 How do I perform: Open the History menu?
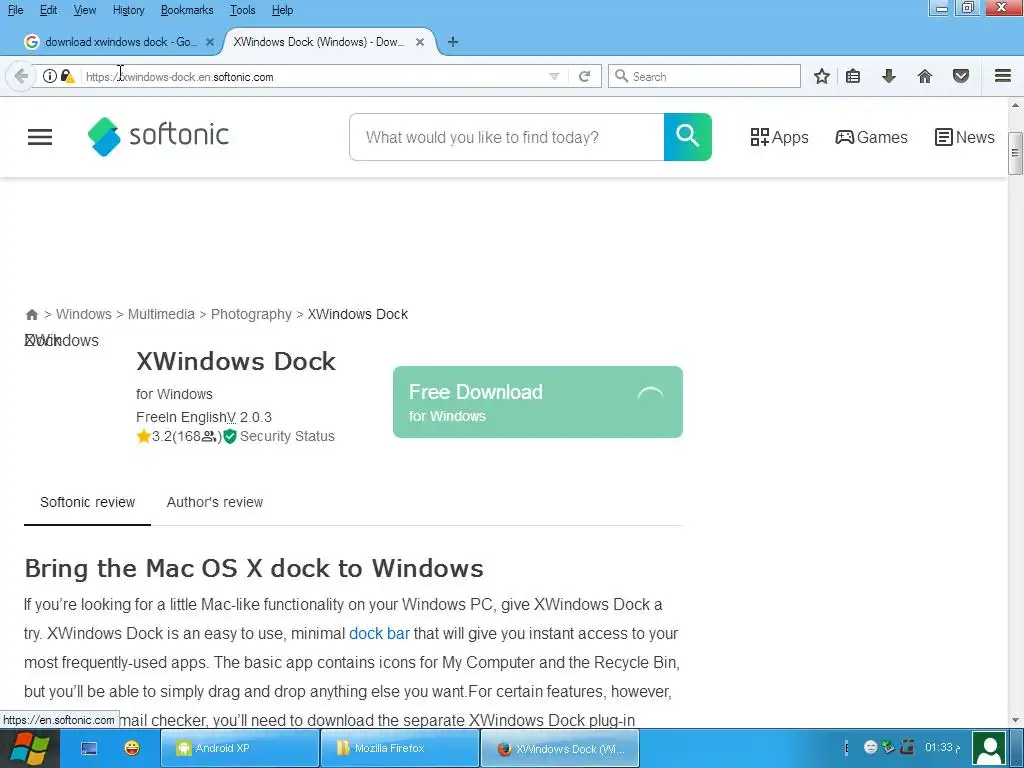click(128, 10)
